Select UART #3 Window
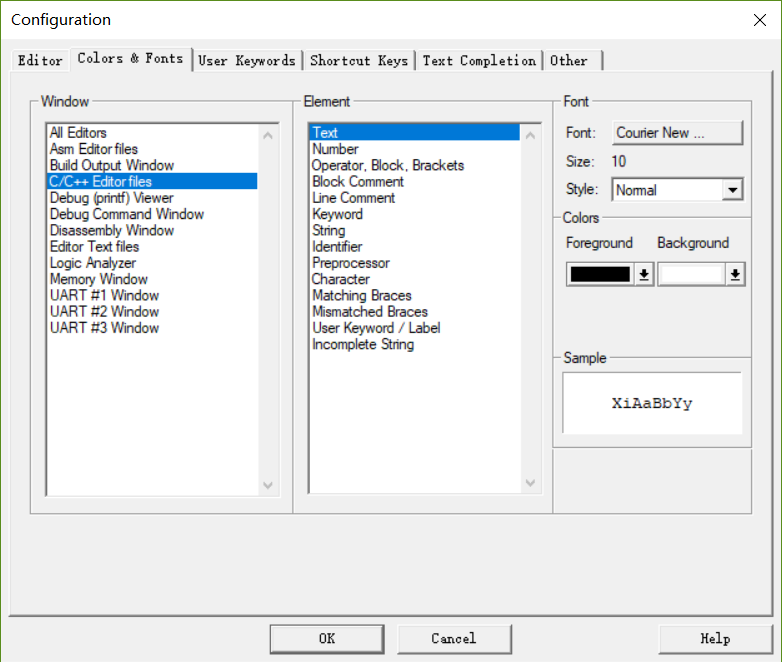The width and height of the screenshot is (782, 662). pyautogui.click(x=152, y=328)
